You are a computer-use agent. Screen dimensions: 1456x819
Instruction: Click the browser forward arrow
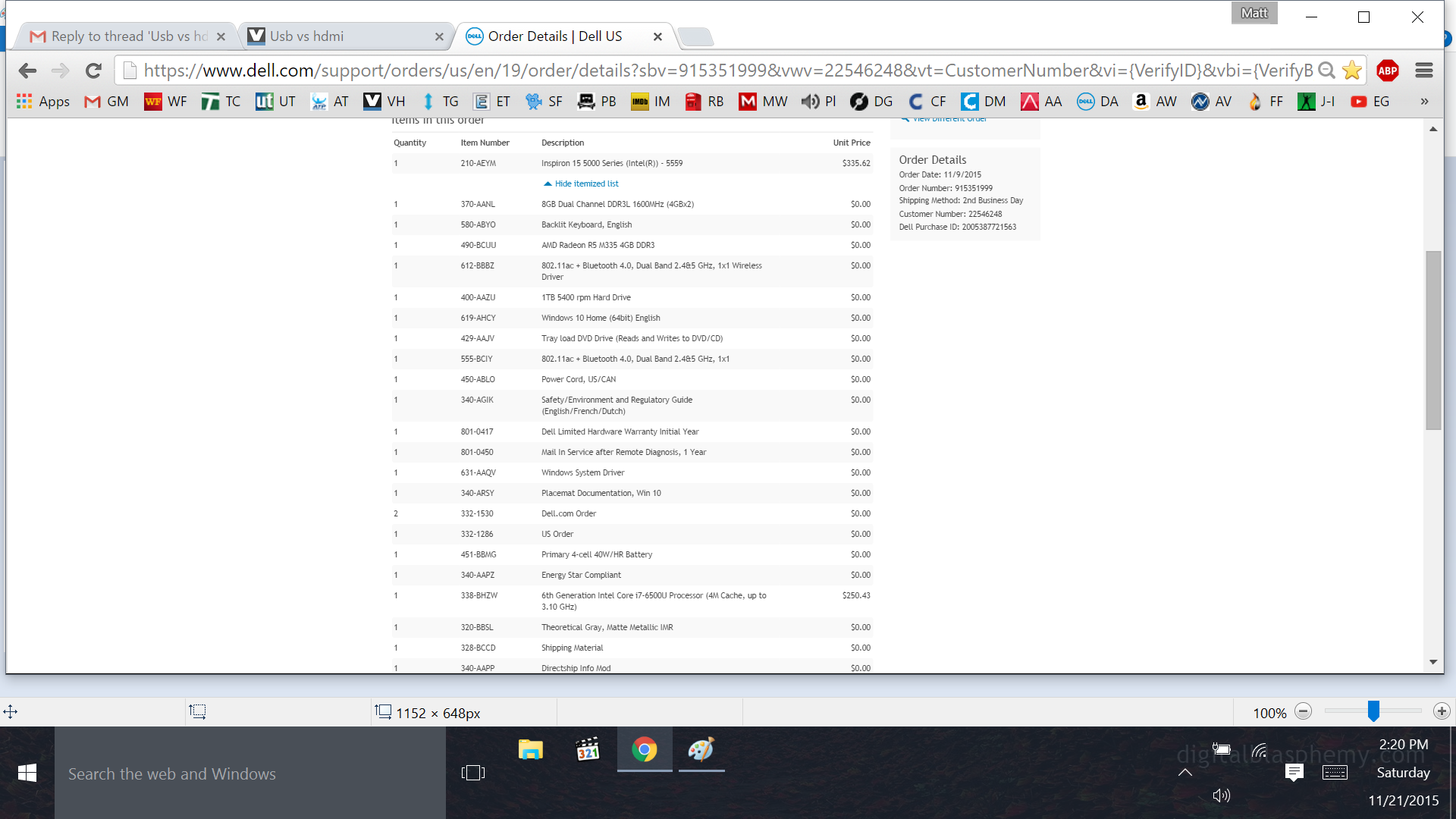click(60, 71)
